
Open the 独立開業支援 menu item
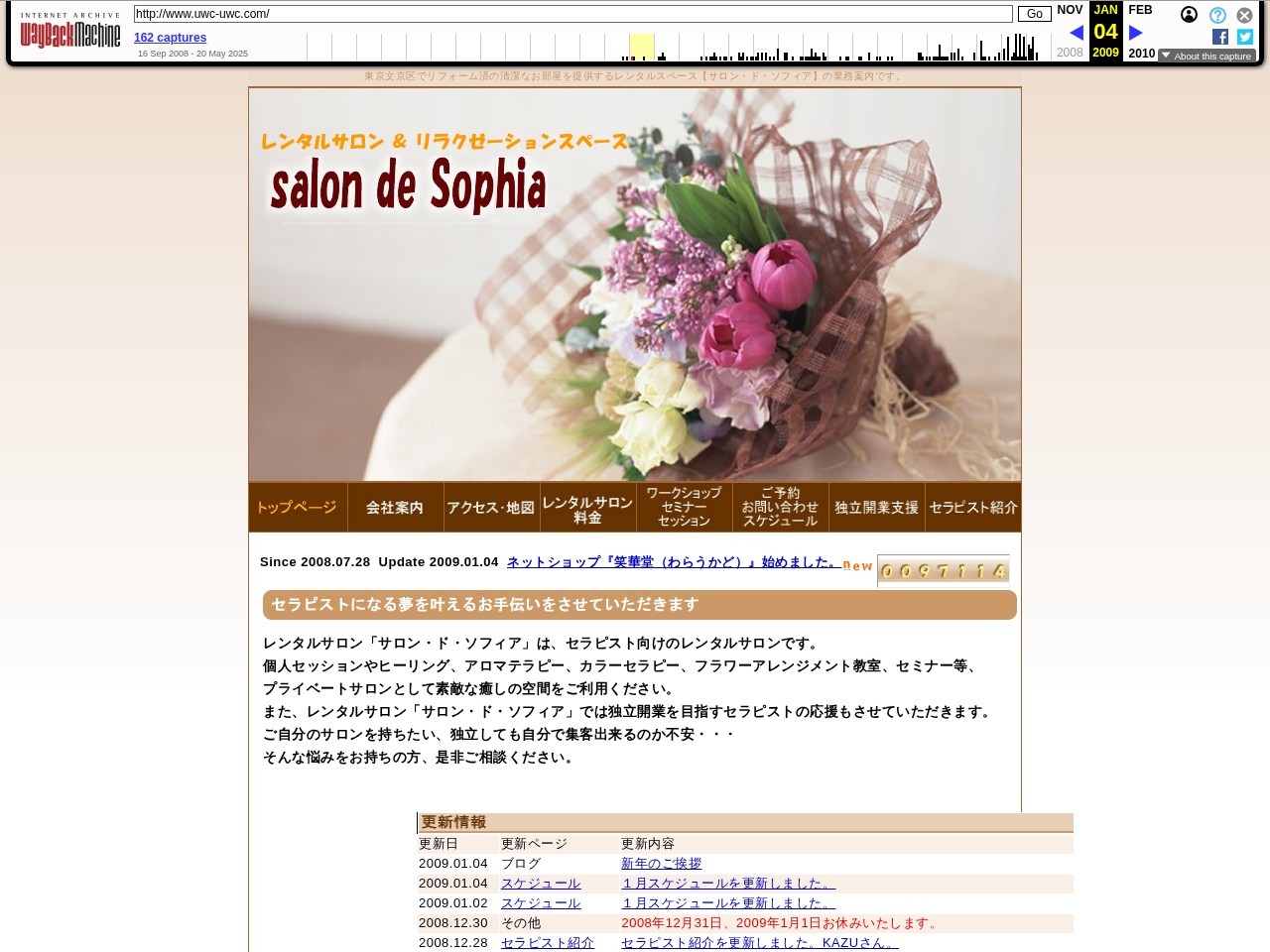click(876, 508)
